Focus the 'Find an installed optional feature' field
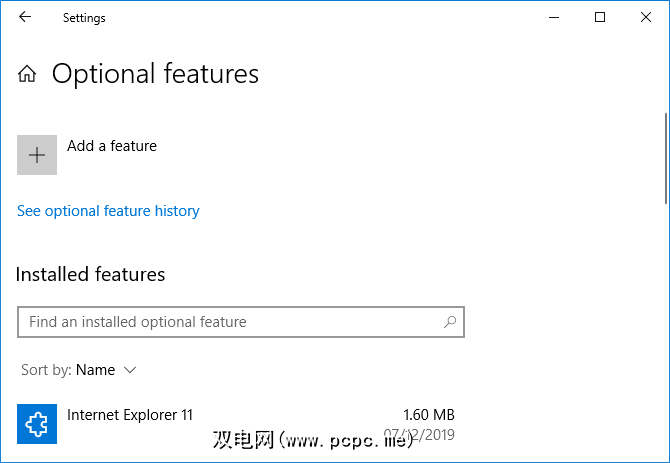The image size is (670, 463). click(230, 322)
